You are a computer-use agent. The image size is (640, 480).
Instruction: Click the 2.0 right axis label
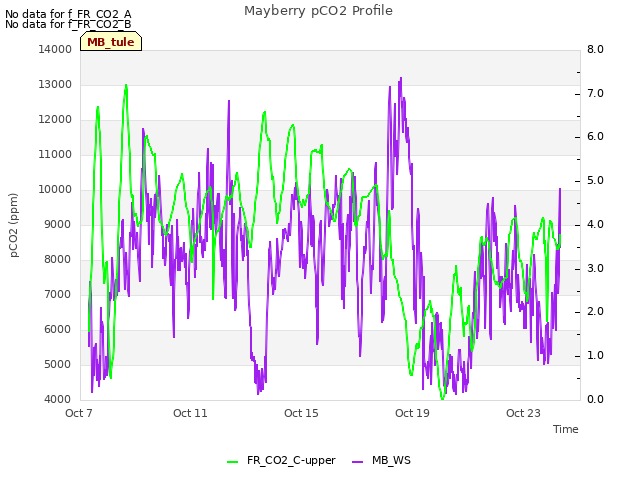[595, 312]
